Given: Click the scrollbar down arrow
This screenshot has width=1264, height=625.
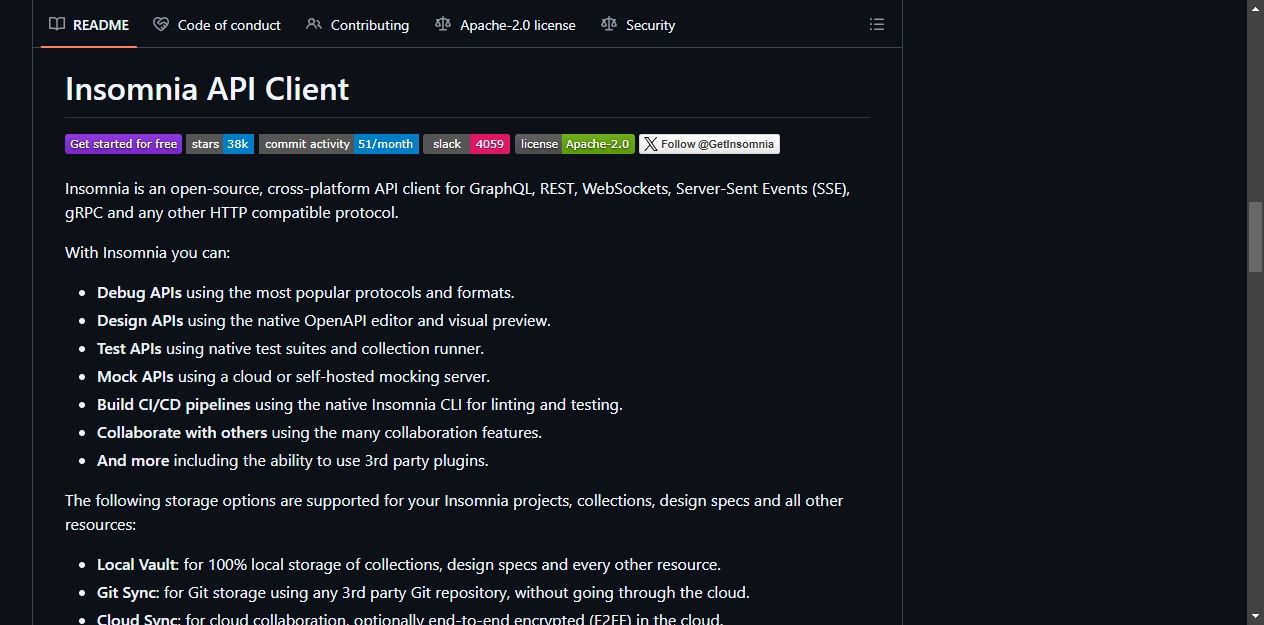Looking at the screenshot, I should click(1255, 616).
